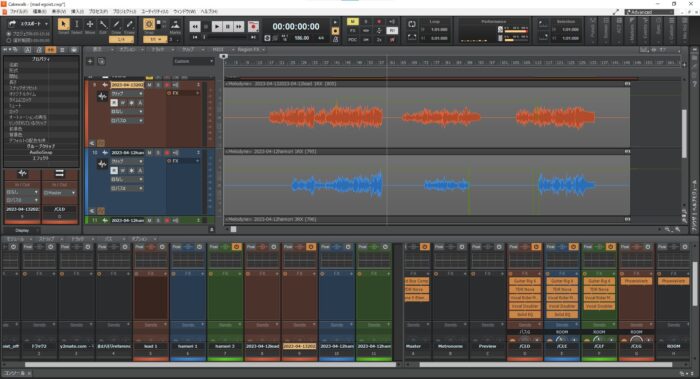This screenshot has width=700, height=379.
Task: Arm recording with the Record button
Action: [x=253, y=27]
